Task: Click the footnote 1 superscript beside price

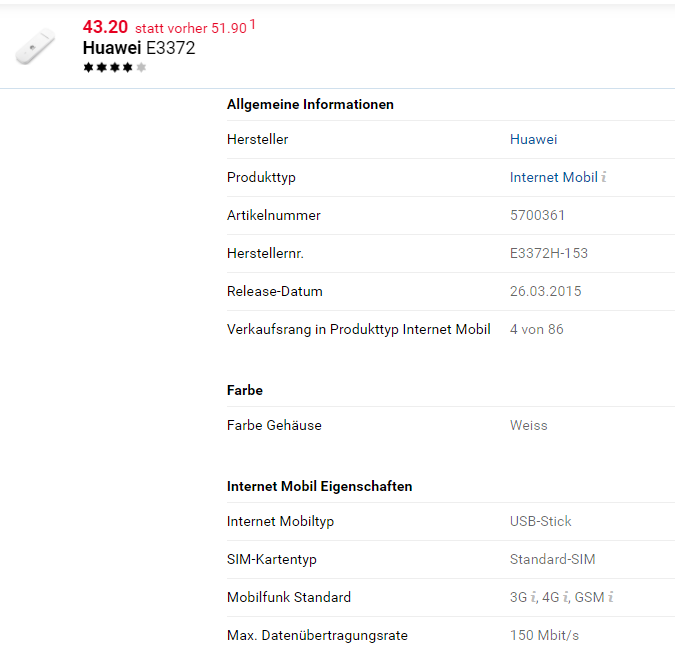Action: point(253,24)
